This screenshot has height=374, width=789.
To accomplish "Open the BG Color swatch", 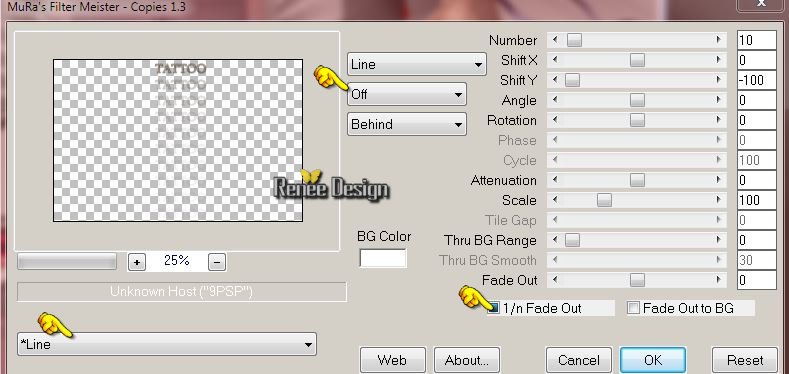I will tap(383, 258).
